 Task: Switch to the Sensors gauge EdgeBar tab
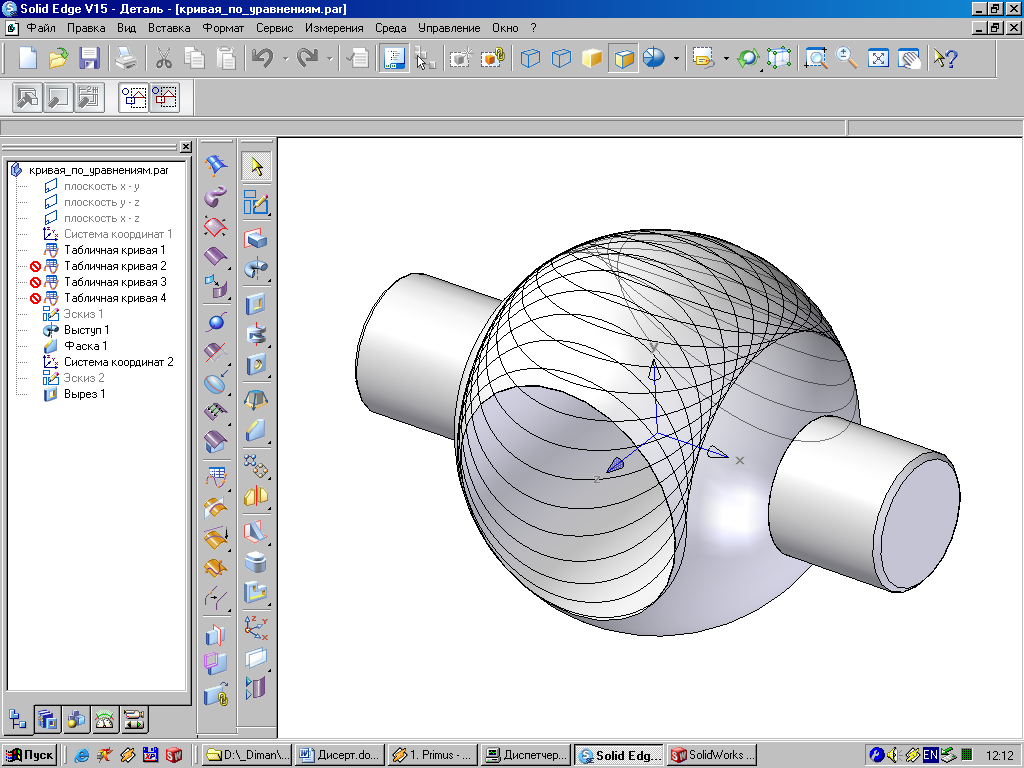coord(104,720)
